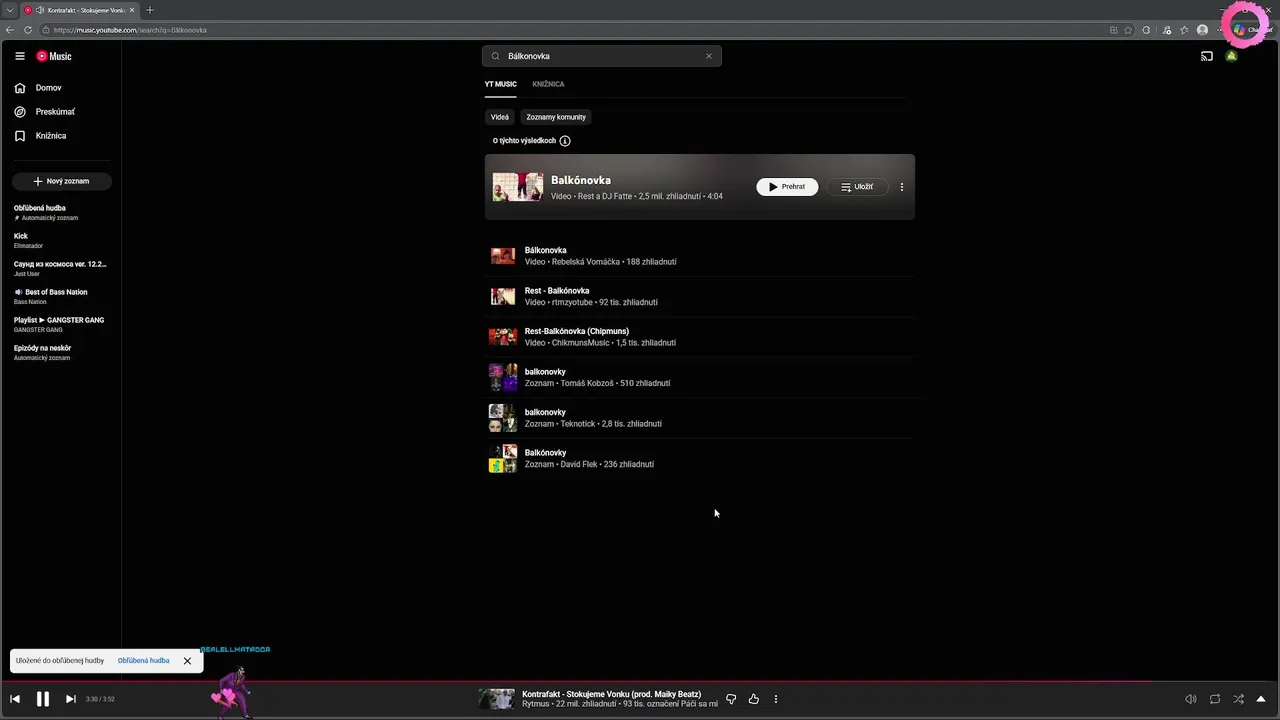Open balkonovky playlist by Teknotick
1280x720 pixels.
700,418
